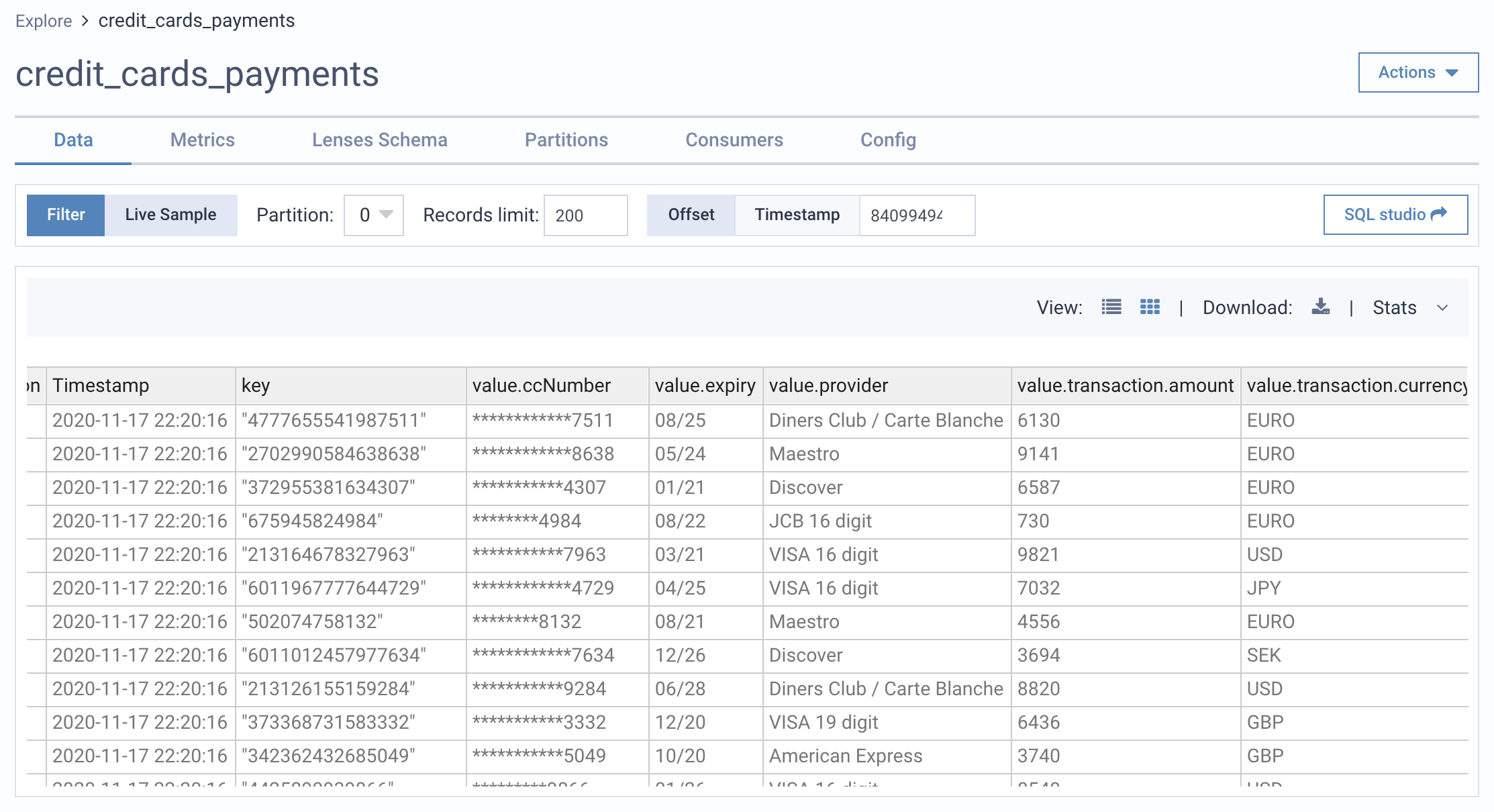Screen dimensions: 1494x812
Task: Click the Records limit field
Action: [585, 215]
